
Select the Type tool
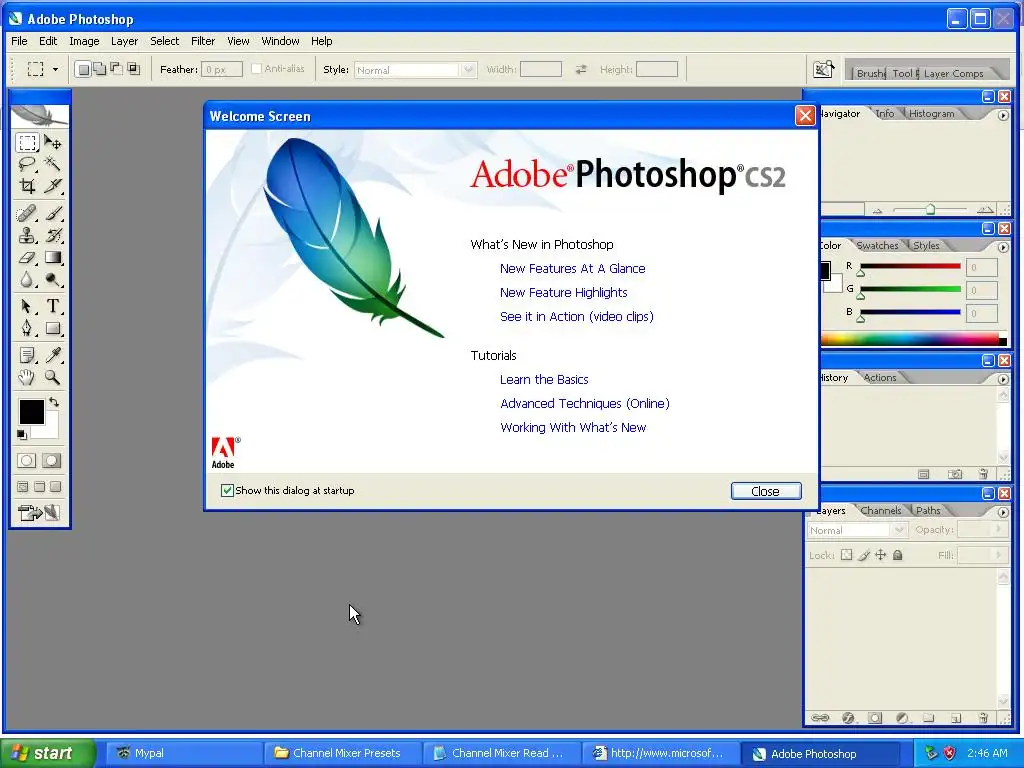tap(53, 306)
